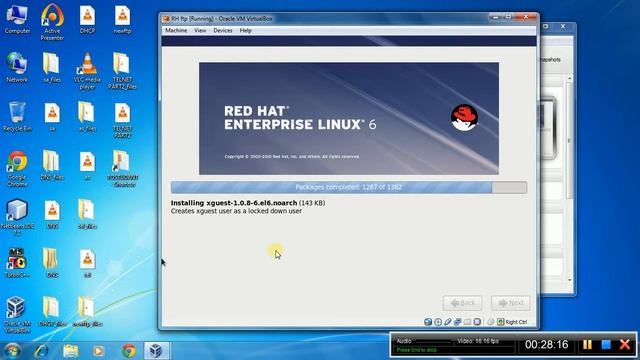This screenshot has width=640, height=360.
Task: Open the Windows Start menu
Action: pyautogui.click(x=13, y=351)
